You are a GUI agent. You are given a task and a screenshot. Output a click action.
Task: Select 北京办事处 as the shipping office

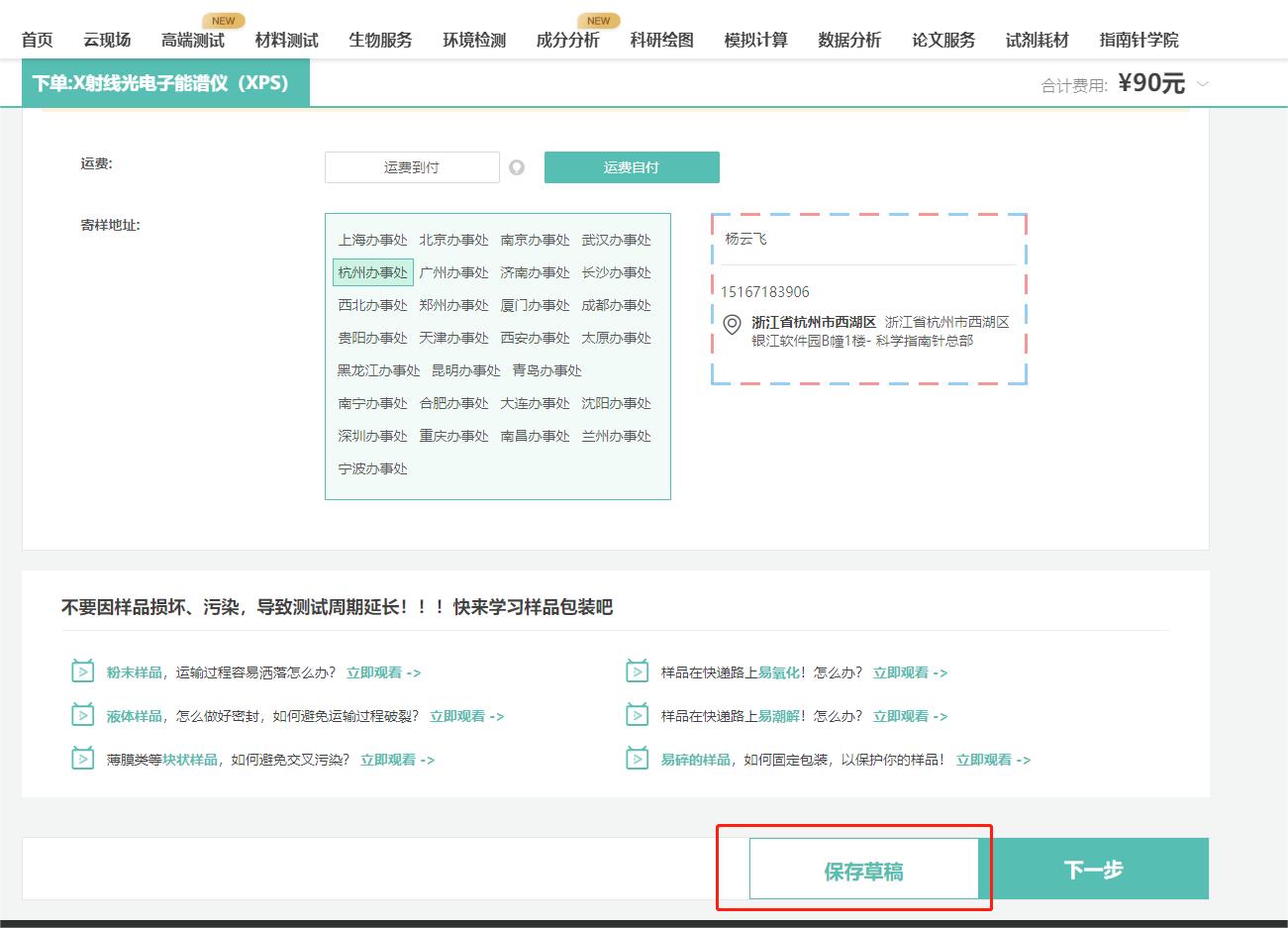453,239
